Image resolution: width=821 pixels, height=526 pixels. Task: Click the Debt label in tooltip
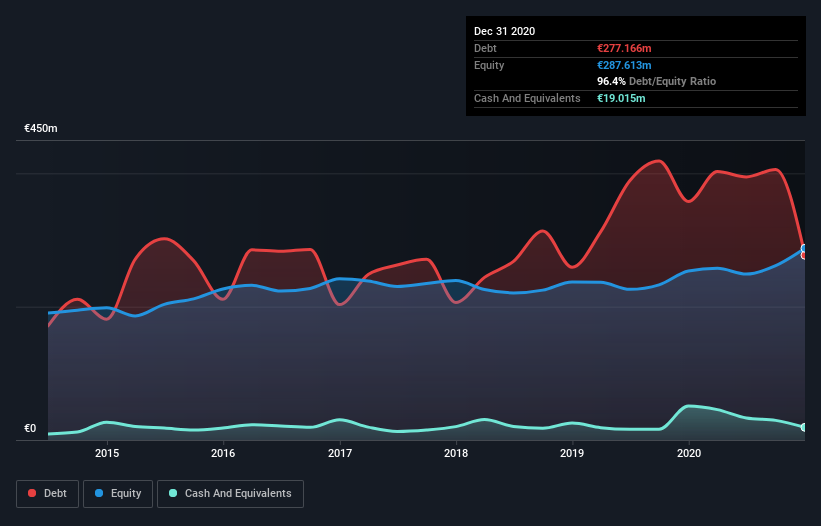(485, 48)
